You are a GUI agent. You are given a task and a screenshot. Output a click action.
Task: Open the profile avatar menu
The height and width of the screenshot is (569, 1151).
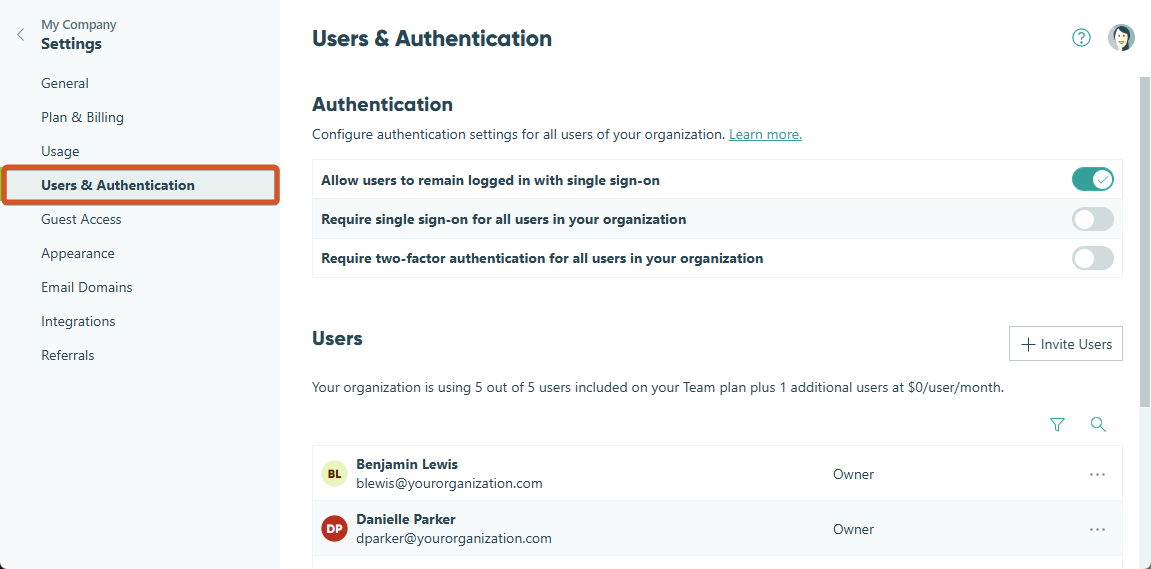(x=1121, y=37)
